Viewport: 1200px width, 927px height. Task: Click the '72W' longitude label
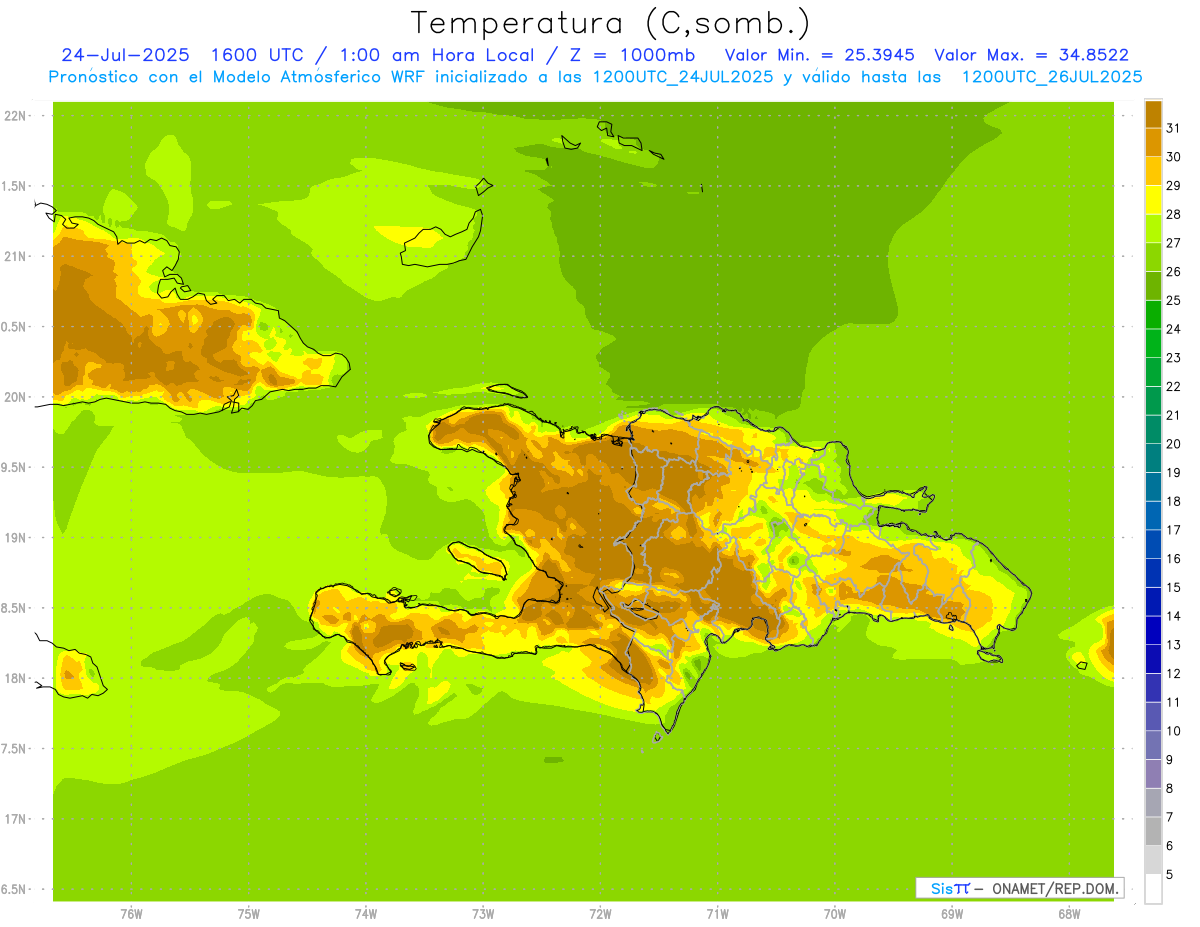click(x=600, y=914)
